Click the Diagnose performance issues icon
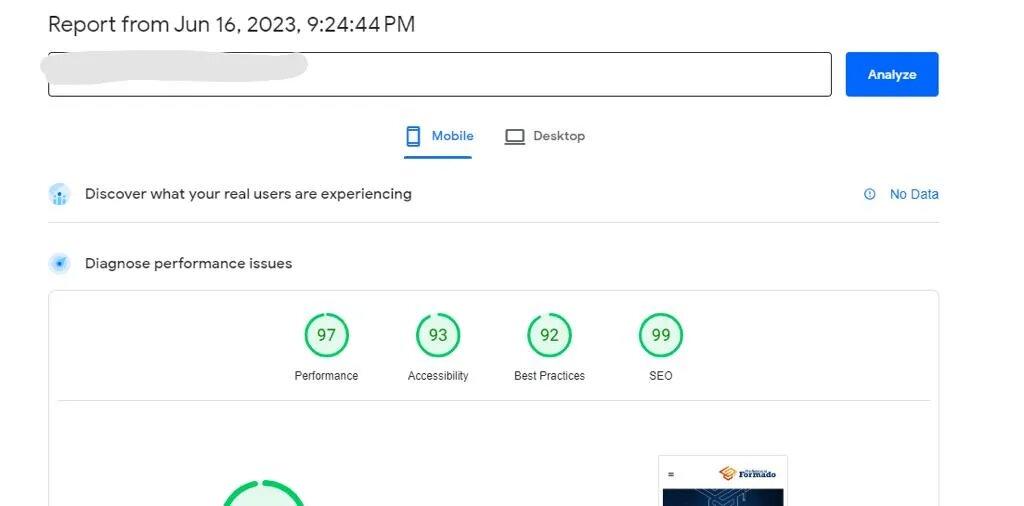 pyautogui.click(x=60, y=264)
